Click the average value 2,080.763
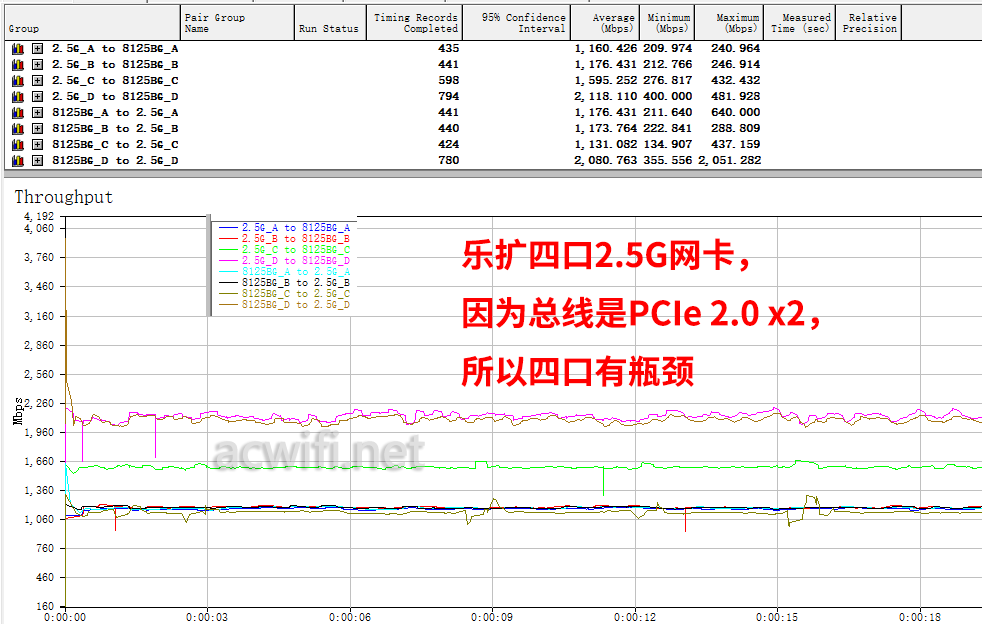Viewport: 982px width, 624px height. pyautogui.click(x=606, y=160)
